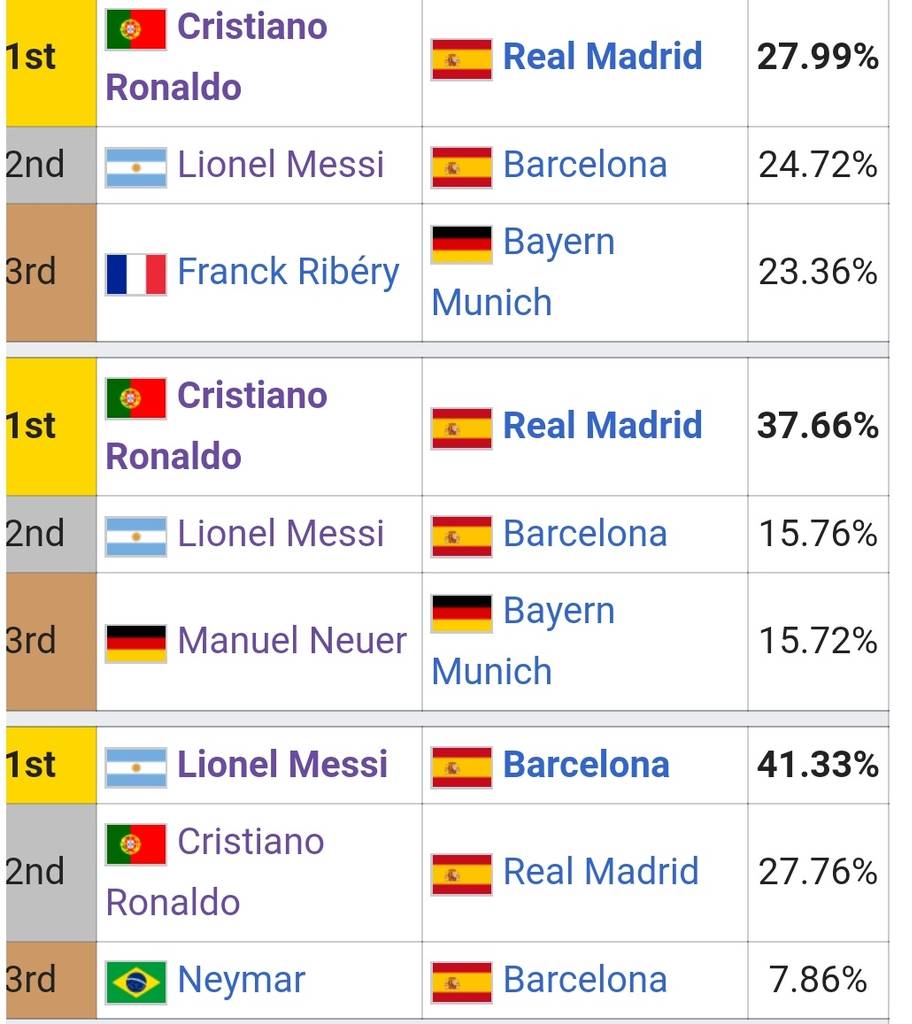Click Argentina flag beside bold Lionel Messi
This screenshot has width=912, height=1024.
coord(136,768)
